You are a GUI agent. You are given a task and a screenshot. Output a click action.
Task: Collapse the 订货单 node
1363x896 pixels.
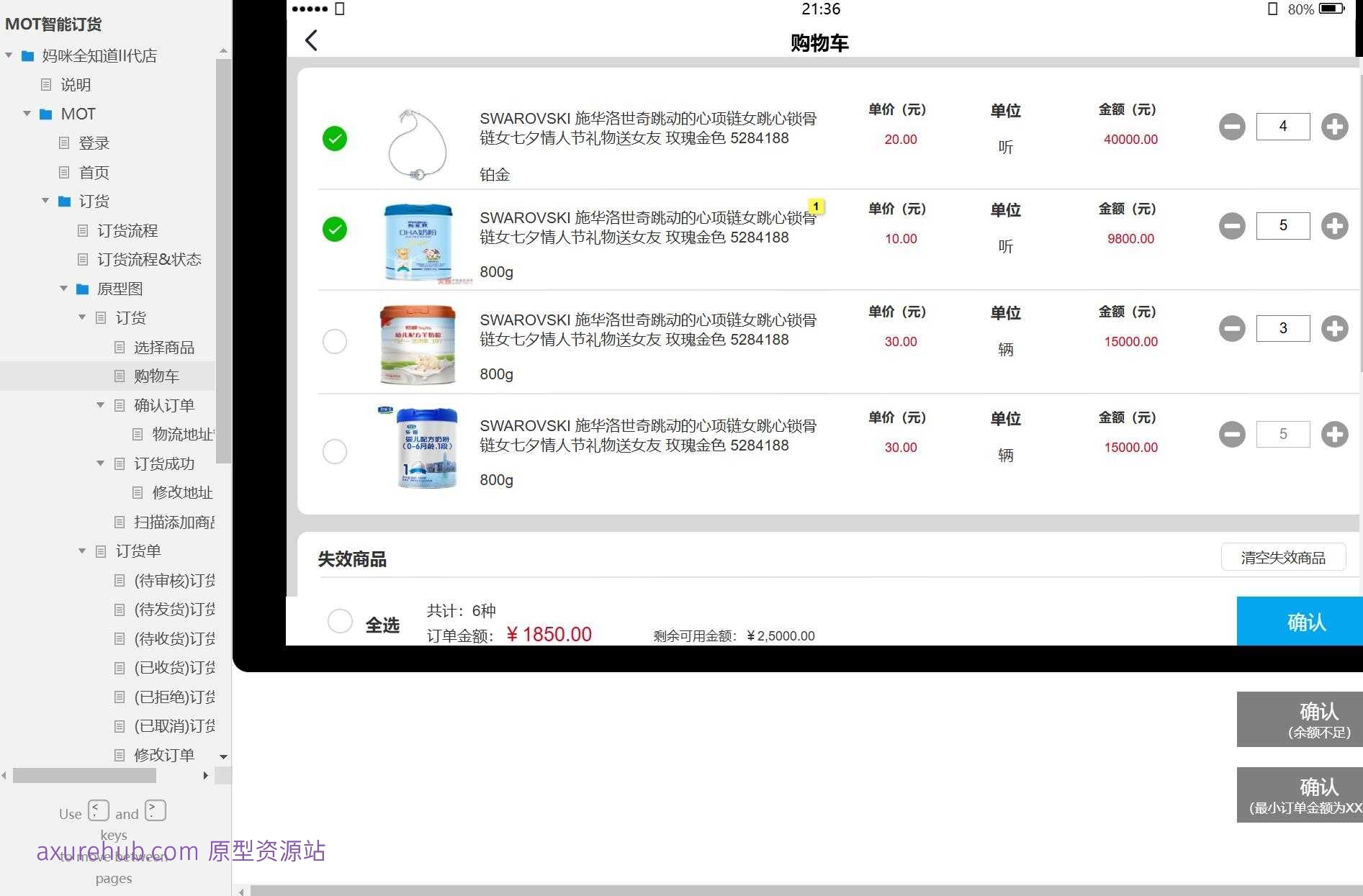click(x=82, y=551)
